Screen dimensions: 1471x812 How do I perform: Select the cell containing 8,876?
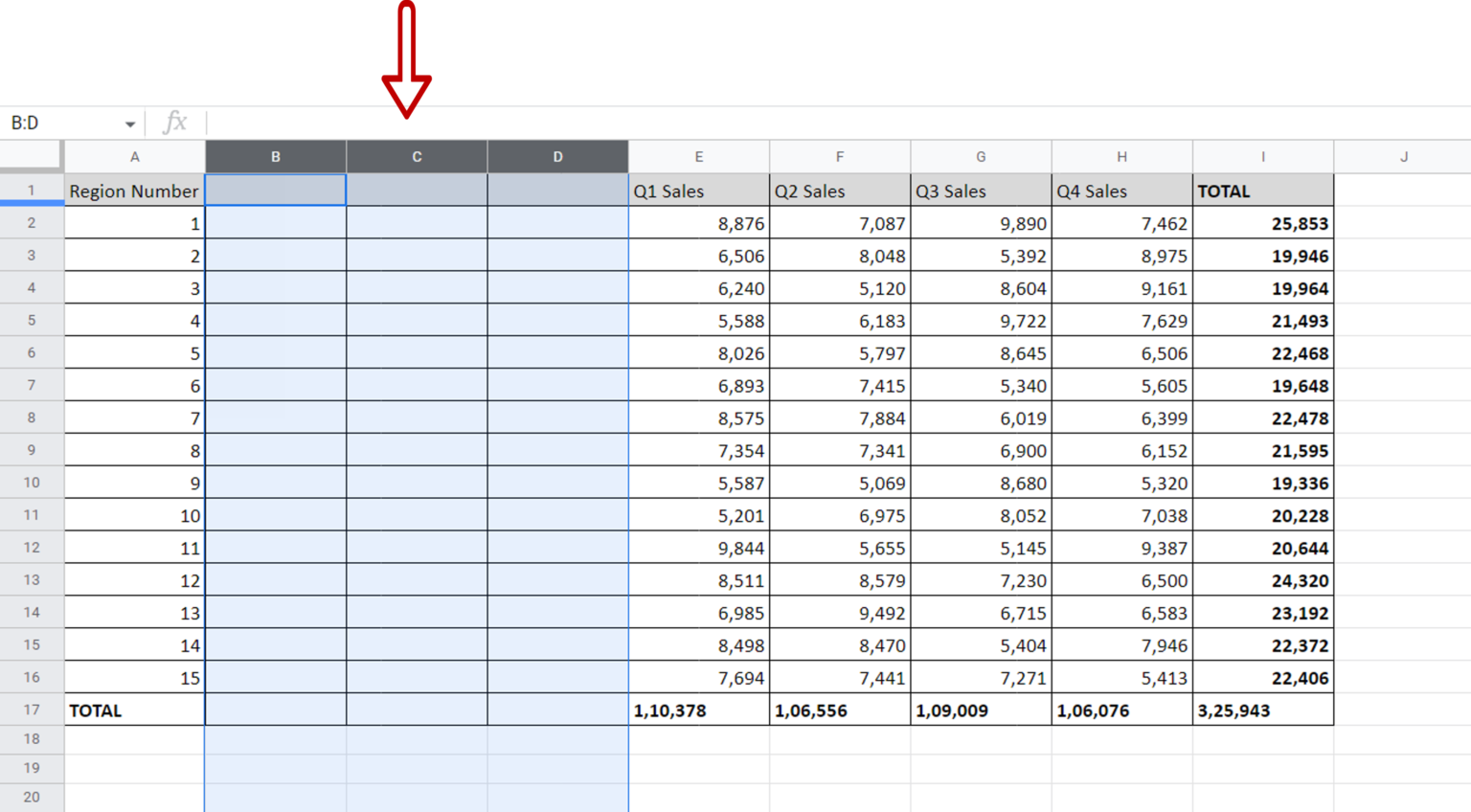[x=698, y=222]
